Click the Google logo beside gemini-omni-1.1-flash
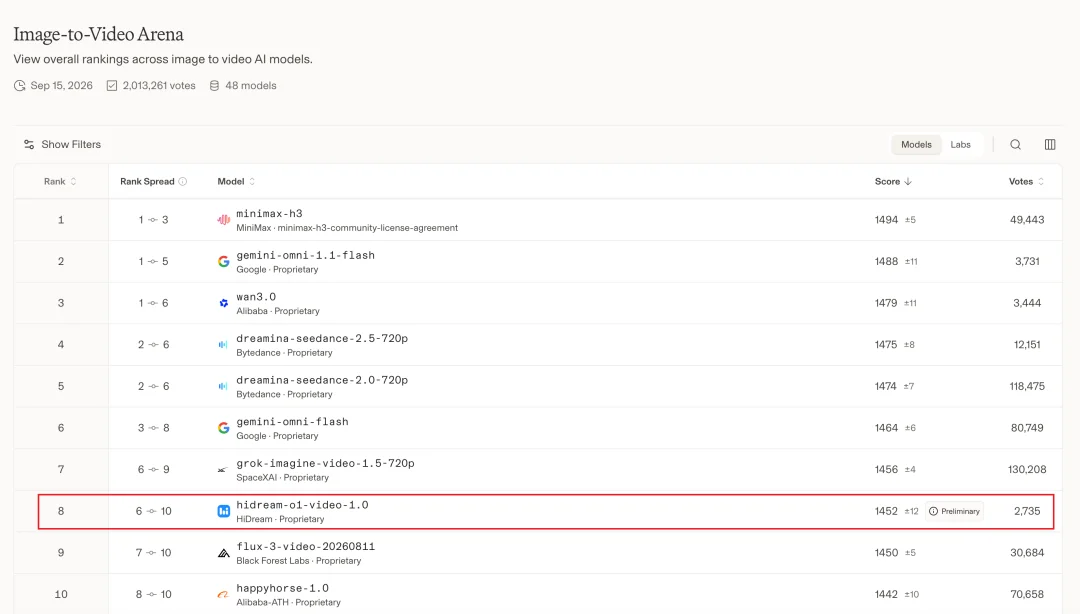Image resolution: width=1080 pixels, height=614 pixels. (x=223, y=262)
